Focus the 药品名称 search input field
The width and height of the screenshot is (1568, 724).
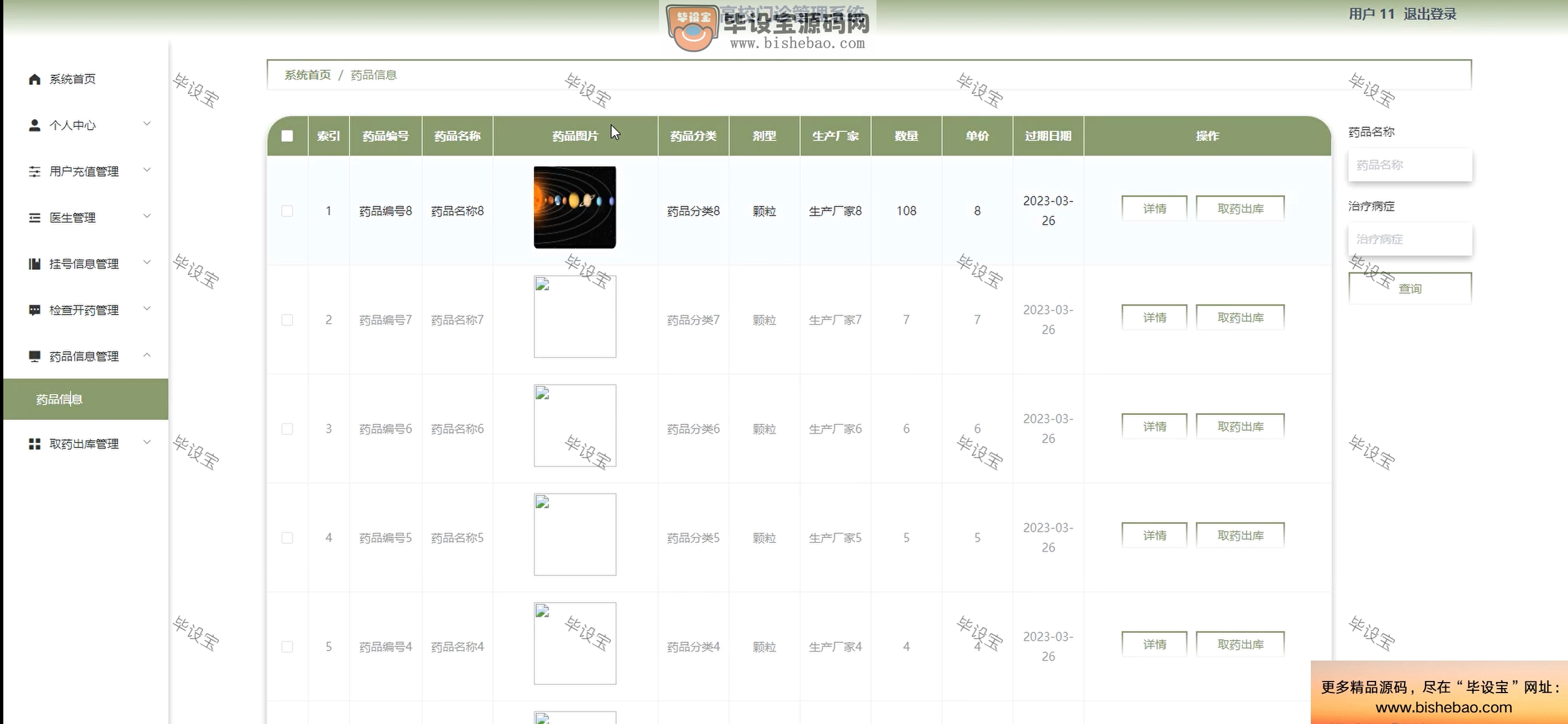pos(1410,165)
